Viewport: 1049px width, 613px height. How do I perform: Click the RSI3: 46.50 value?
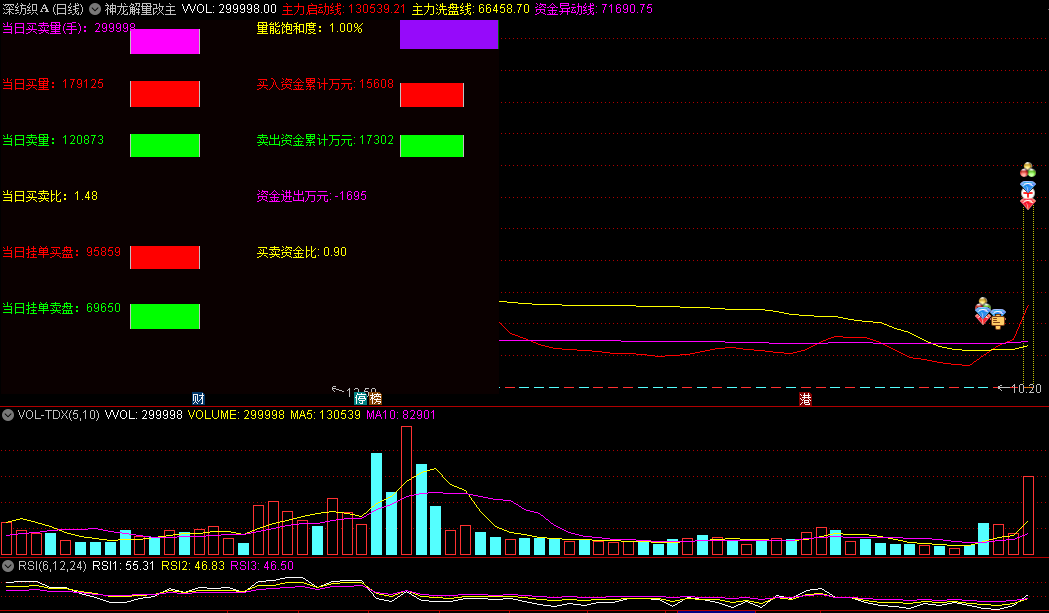(x=262, y=565)
